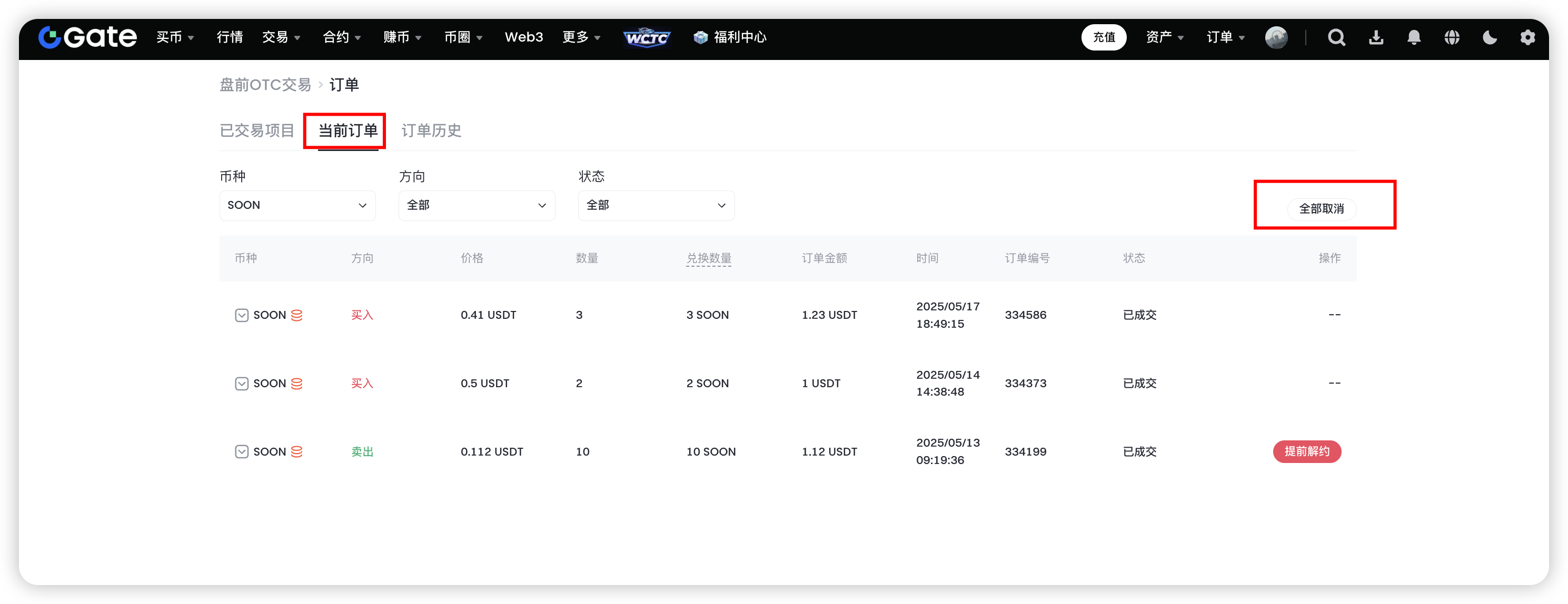Toggle dark mode moon icon

click(1490, 38)
